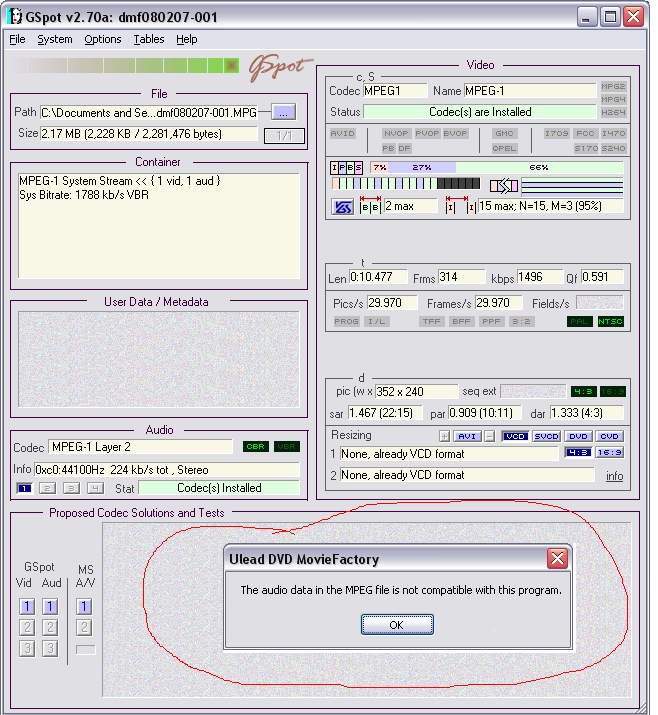Open the Options menu
This screenshot has height=715, width=658.
click(x=103, y=40)
